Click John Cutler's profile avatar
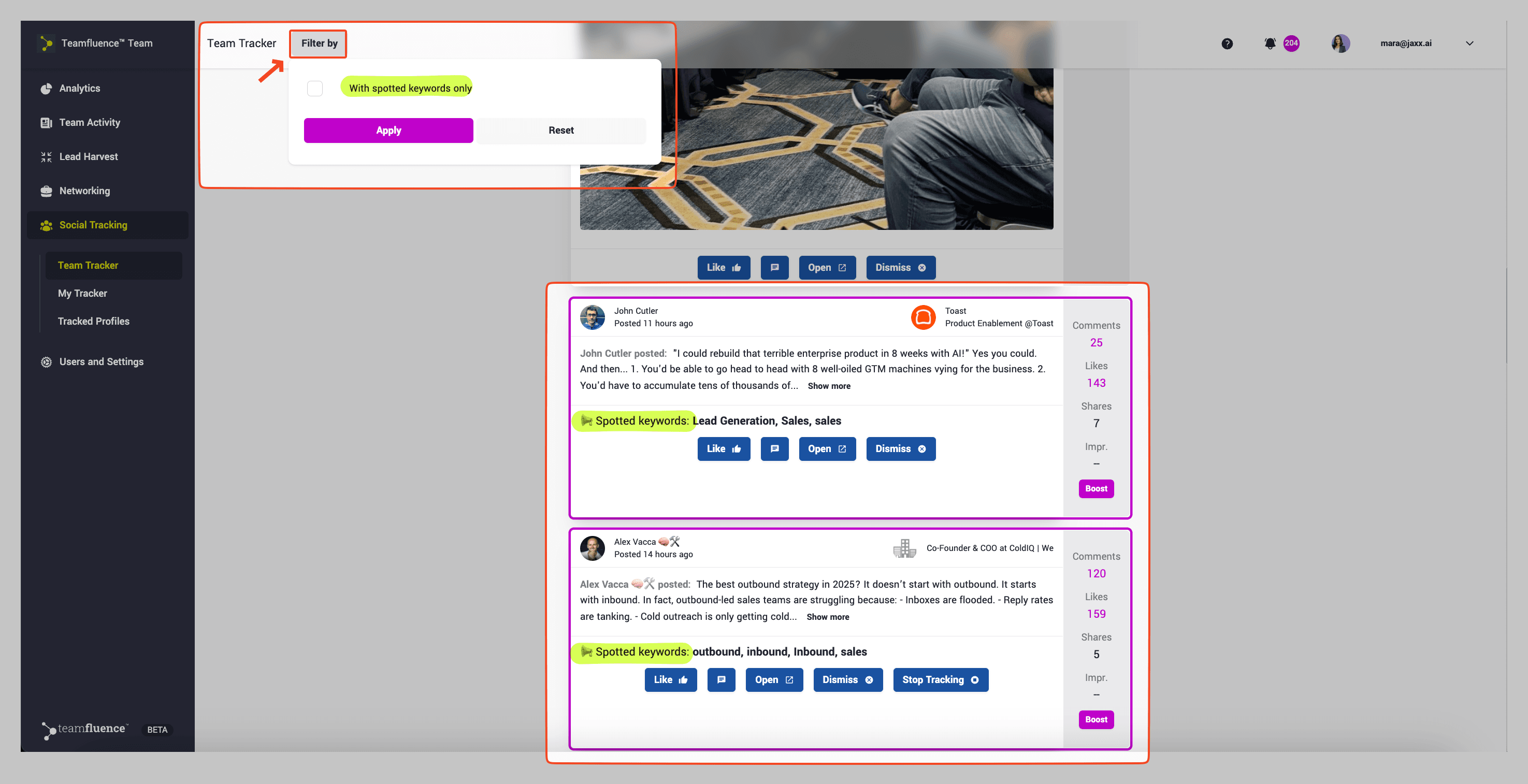 click(592, 317)
